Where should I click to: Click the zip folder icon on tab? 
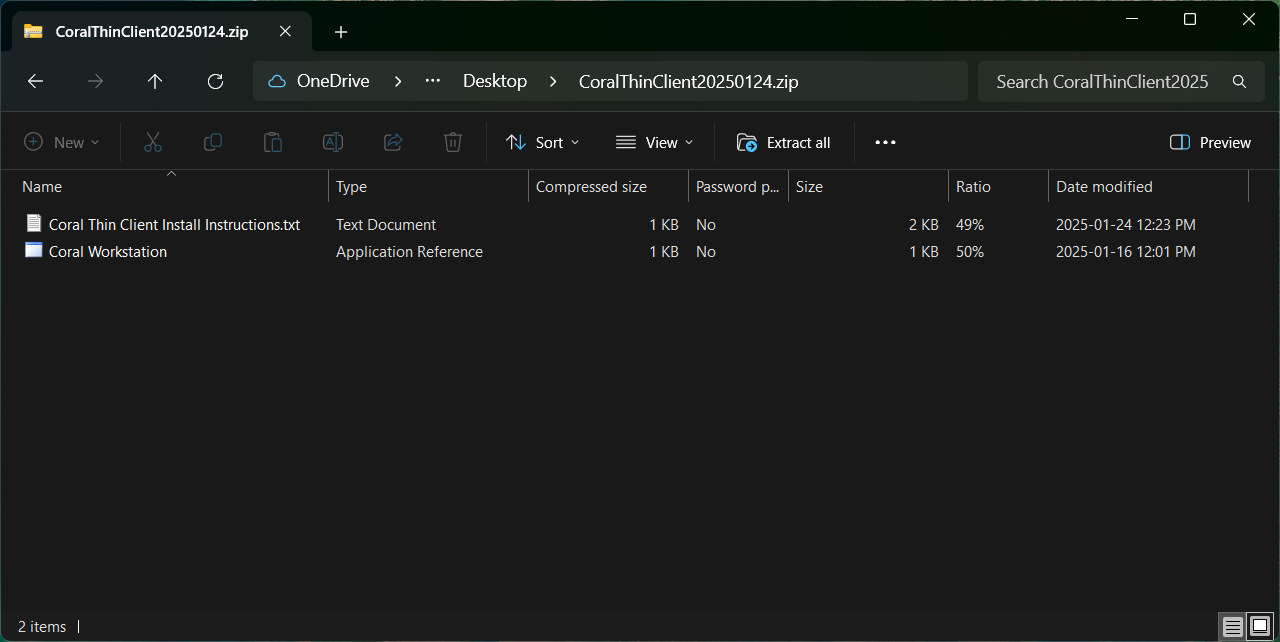(33, 31)
